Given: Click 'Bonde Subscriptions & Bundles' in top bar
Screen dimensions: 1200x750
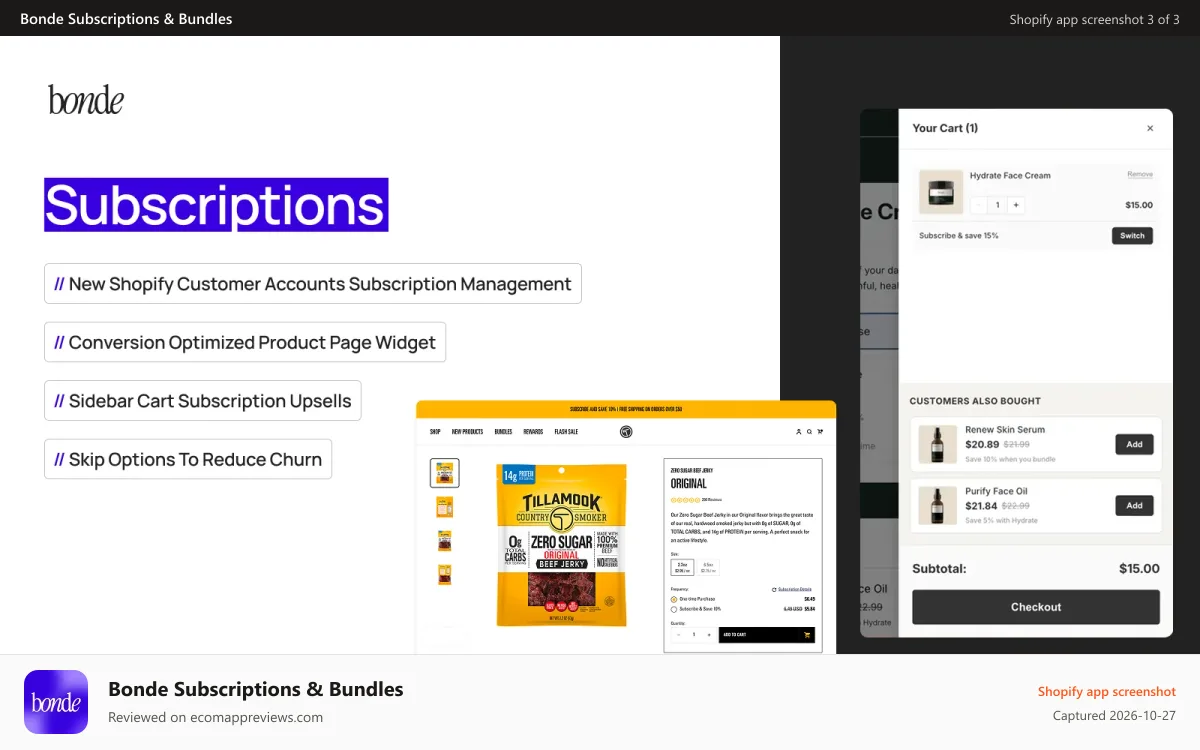Looking at the screenshot, I should 126,19.
